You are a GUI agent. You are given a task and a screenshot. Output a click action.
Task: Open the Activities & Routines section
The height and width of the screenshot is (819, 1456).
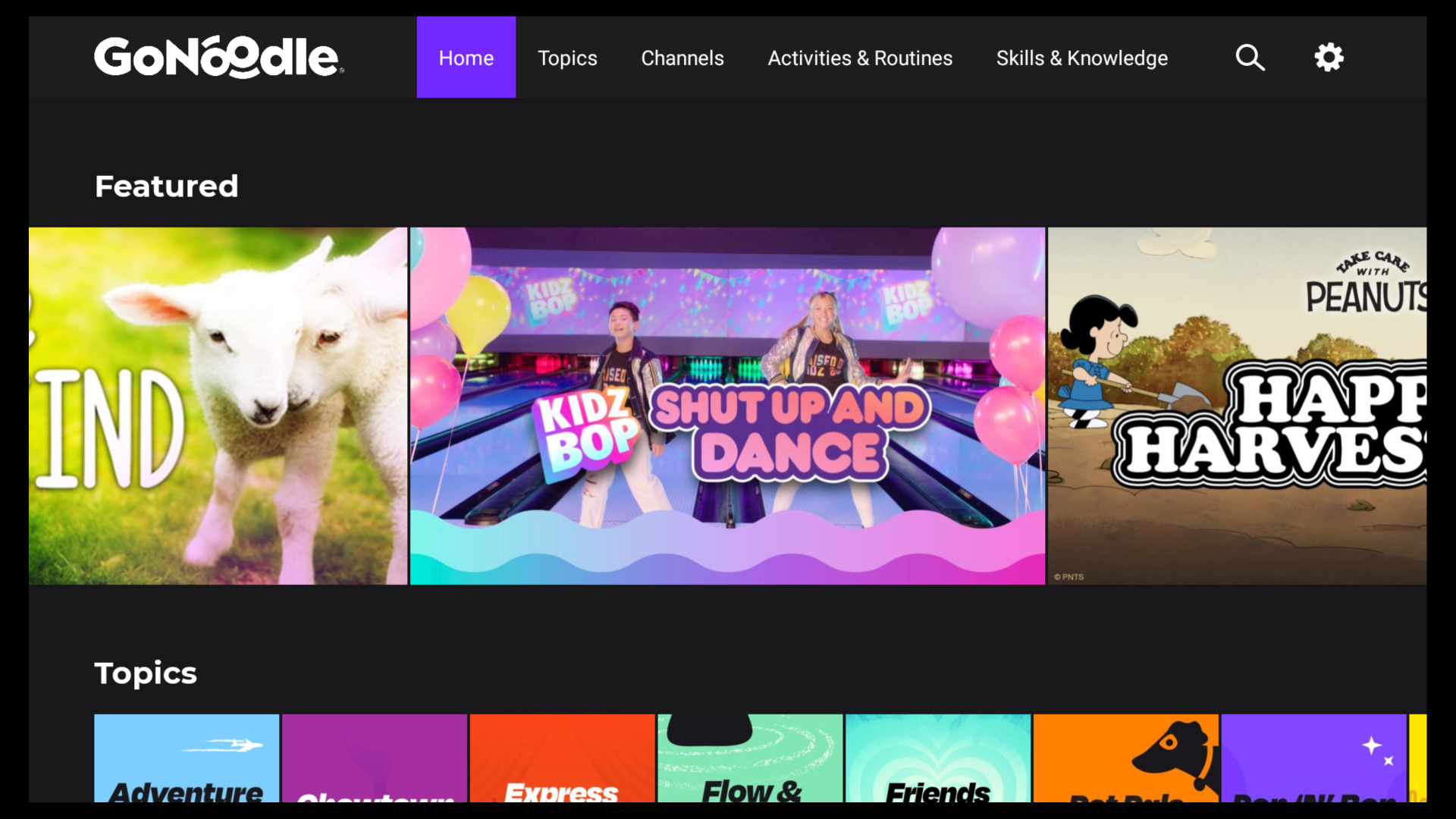point(860,58)
